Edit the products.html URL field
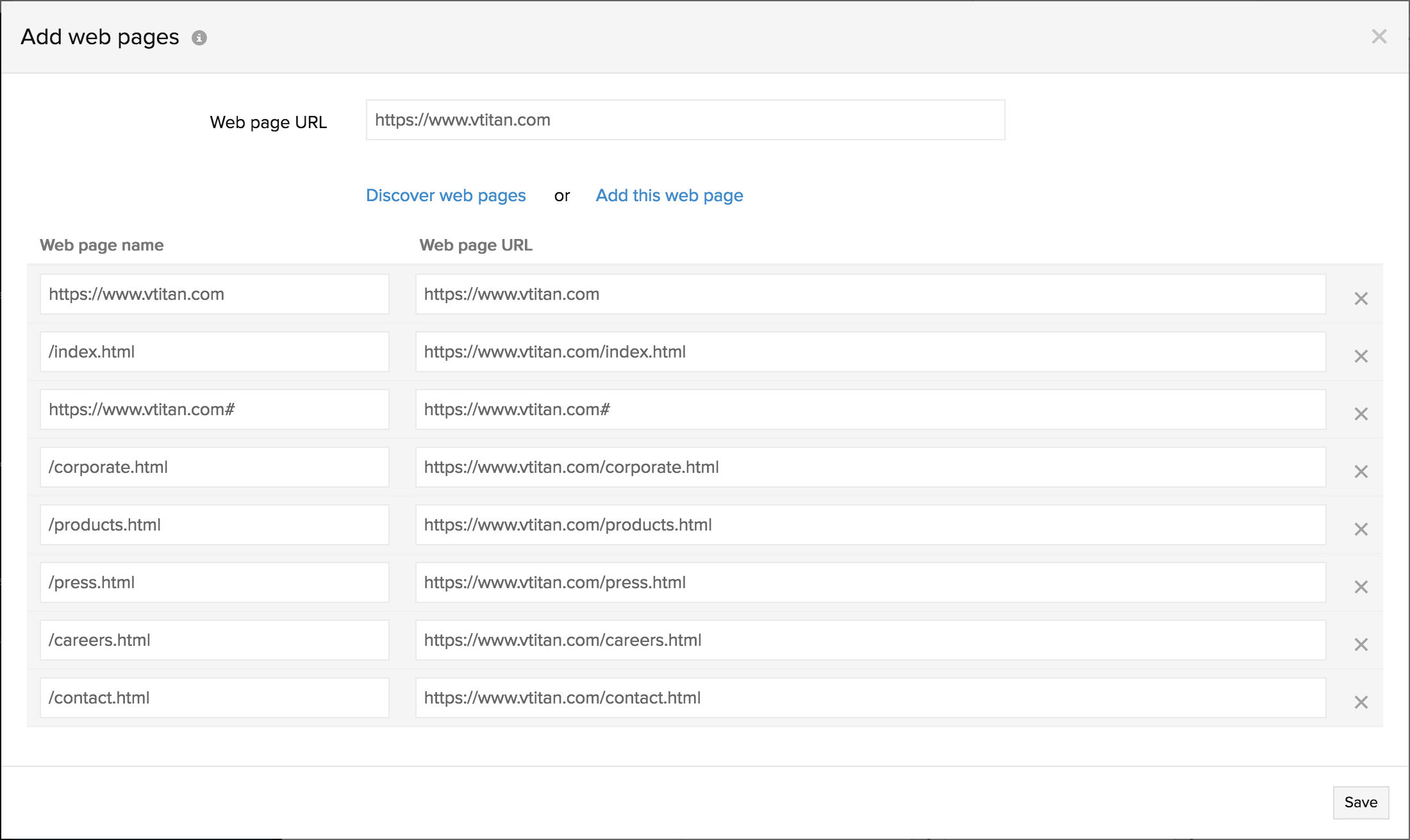This screenshot has width=1410, height=840. (x=870, y=525)
